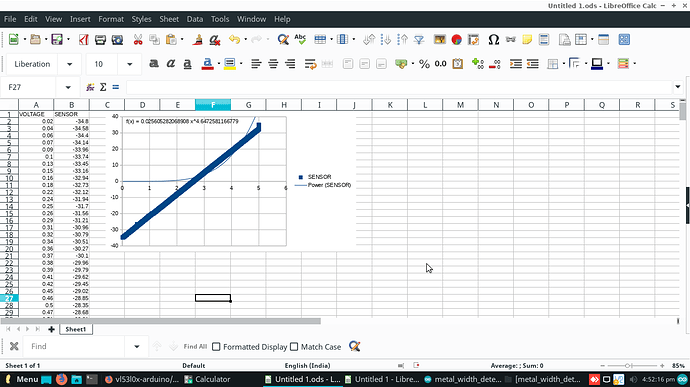Switch to Untitled 1 - Libre... taskbar window
This screenshot has height=387, width=690.
tap(382, 379)
